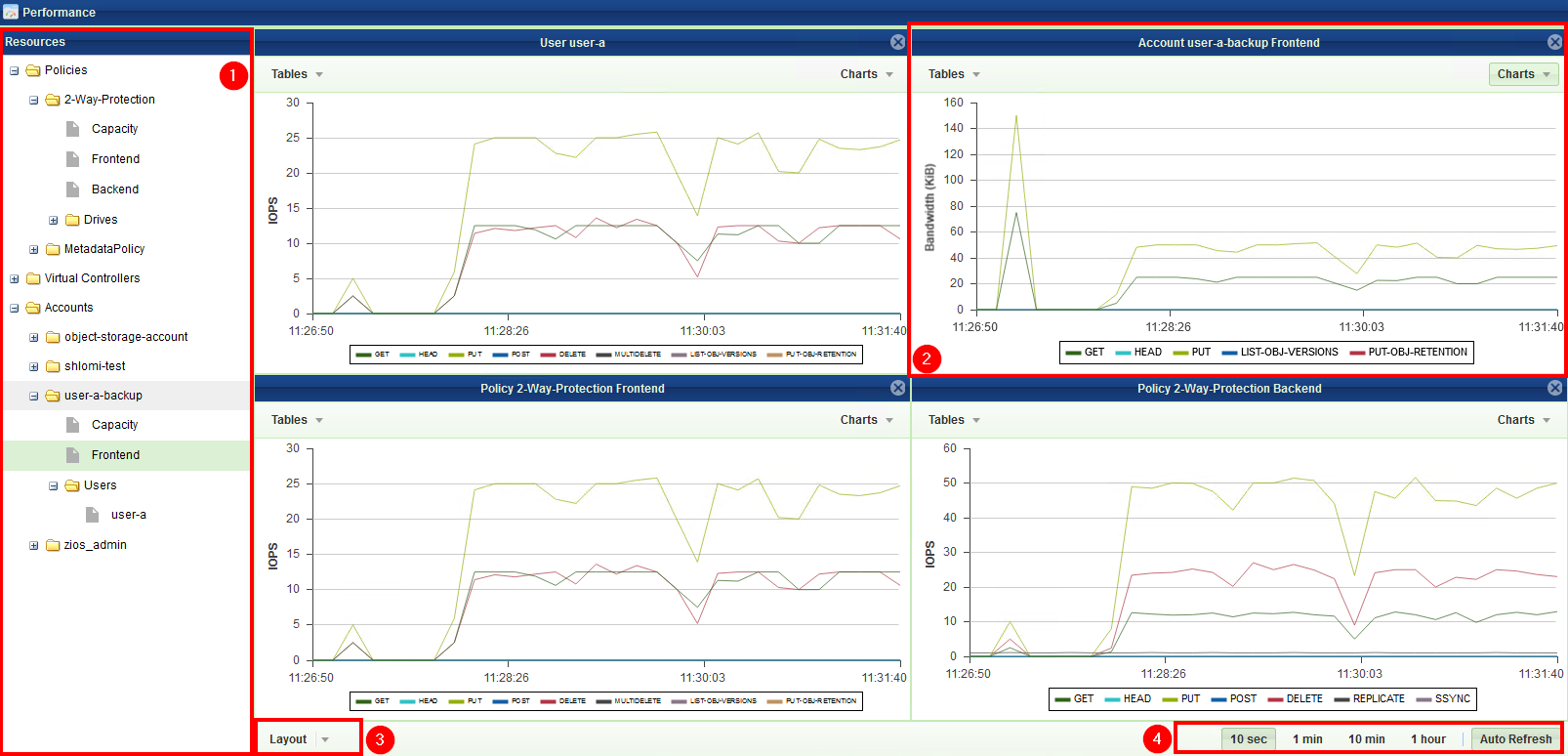This screenshot has height=756, width=1568.
Task: Click the user-a document icon
Action: point(92,515)
